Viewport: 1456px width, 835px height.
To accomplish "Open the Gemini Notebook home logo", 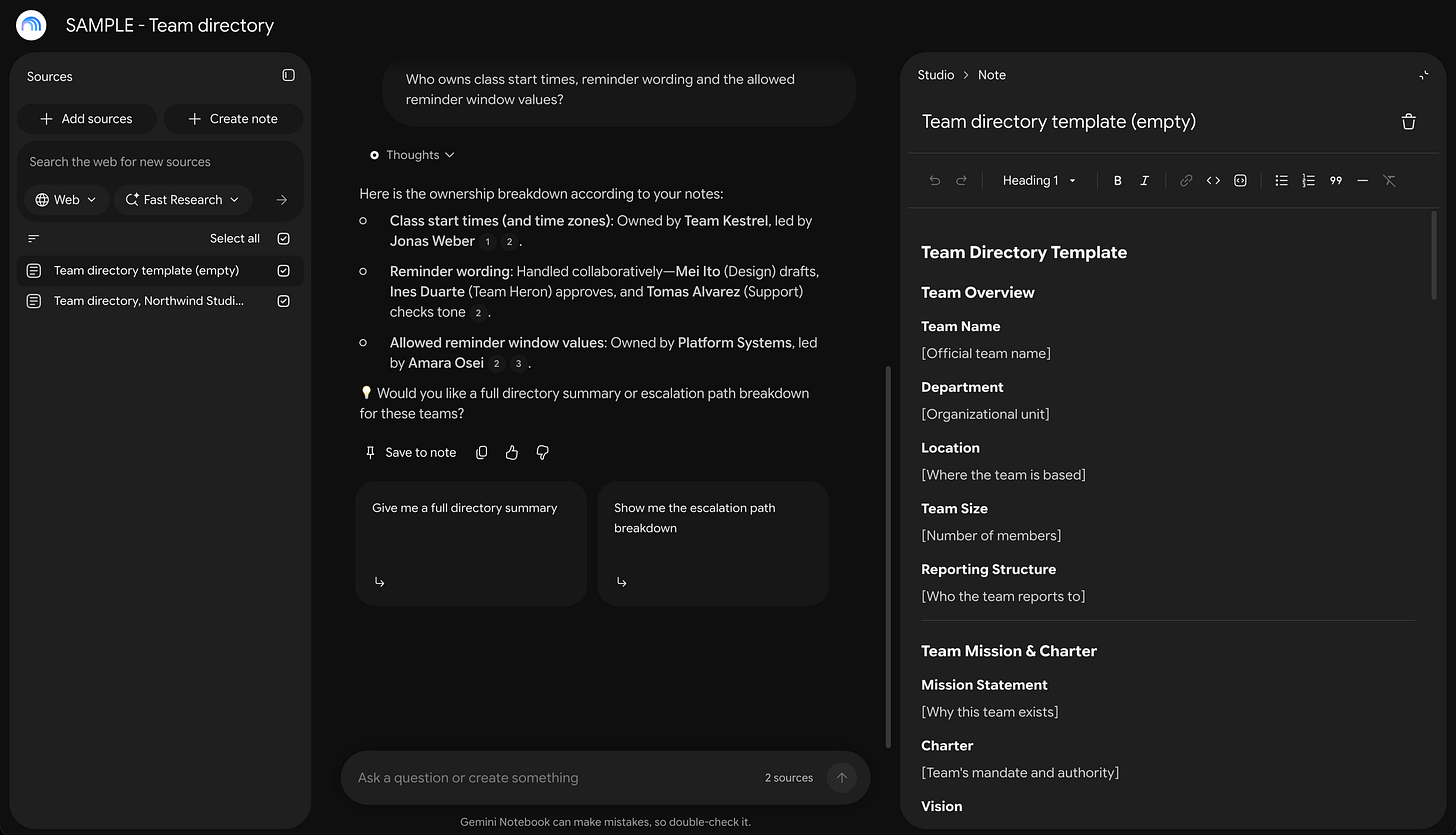I will point(32,25).
